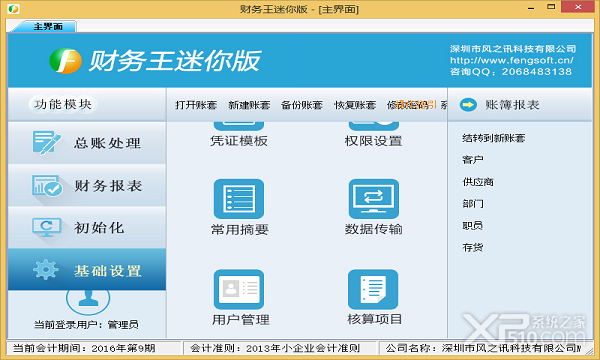Screen dimensions: 600x360
Task: Click the 常用摘要 label text
Action: 240,230
